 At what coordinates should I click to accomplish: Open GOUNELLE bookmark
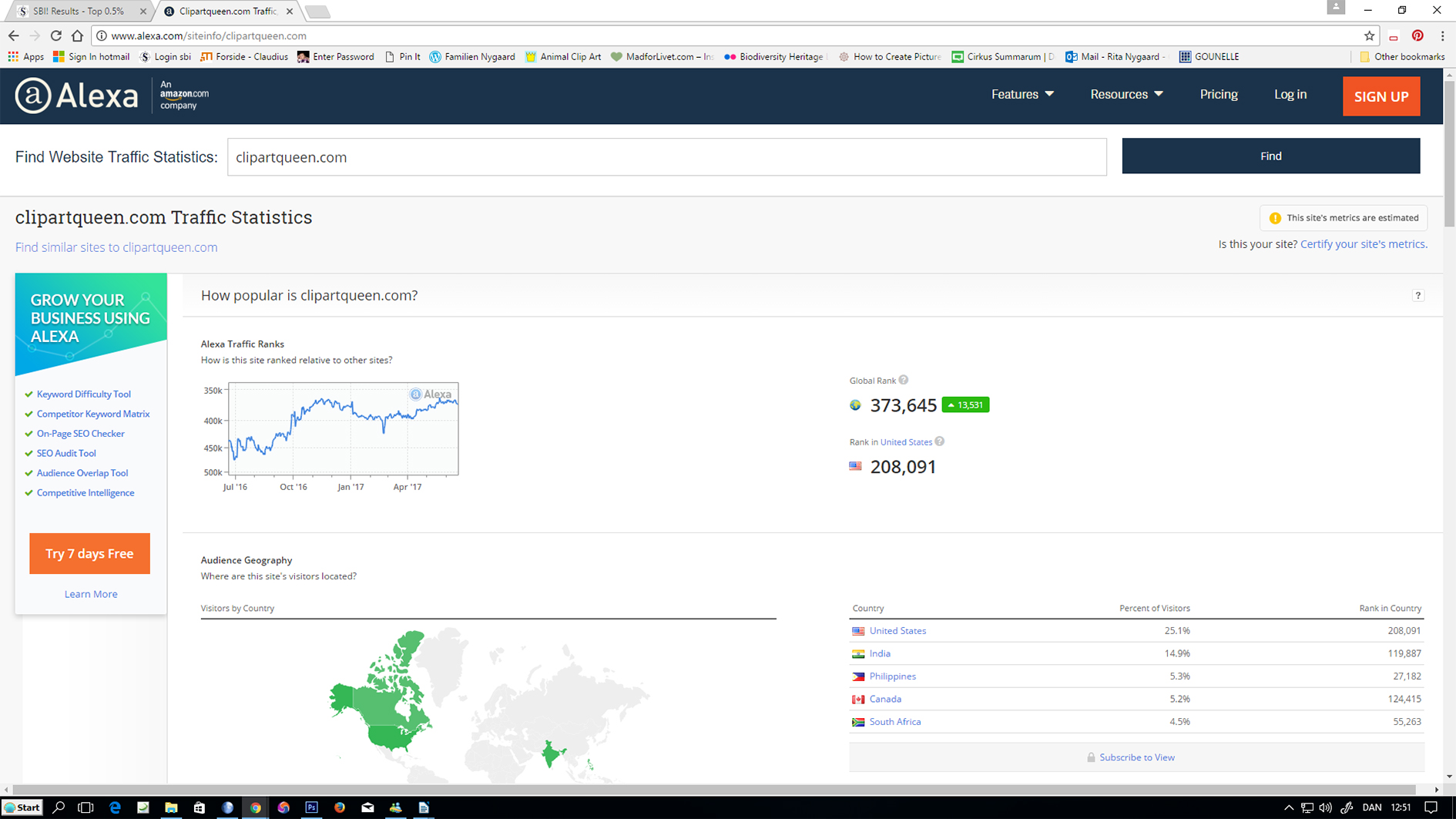click(1209, 56)
